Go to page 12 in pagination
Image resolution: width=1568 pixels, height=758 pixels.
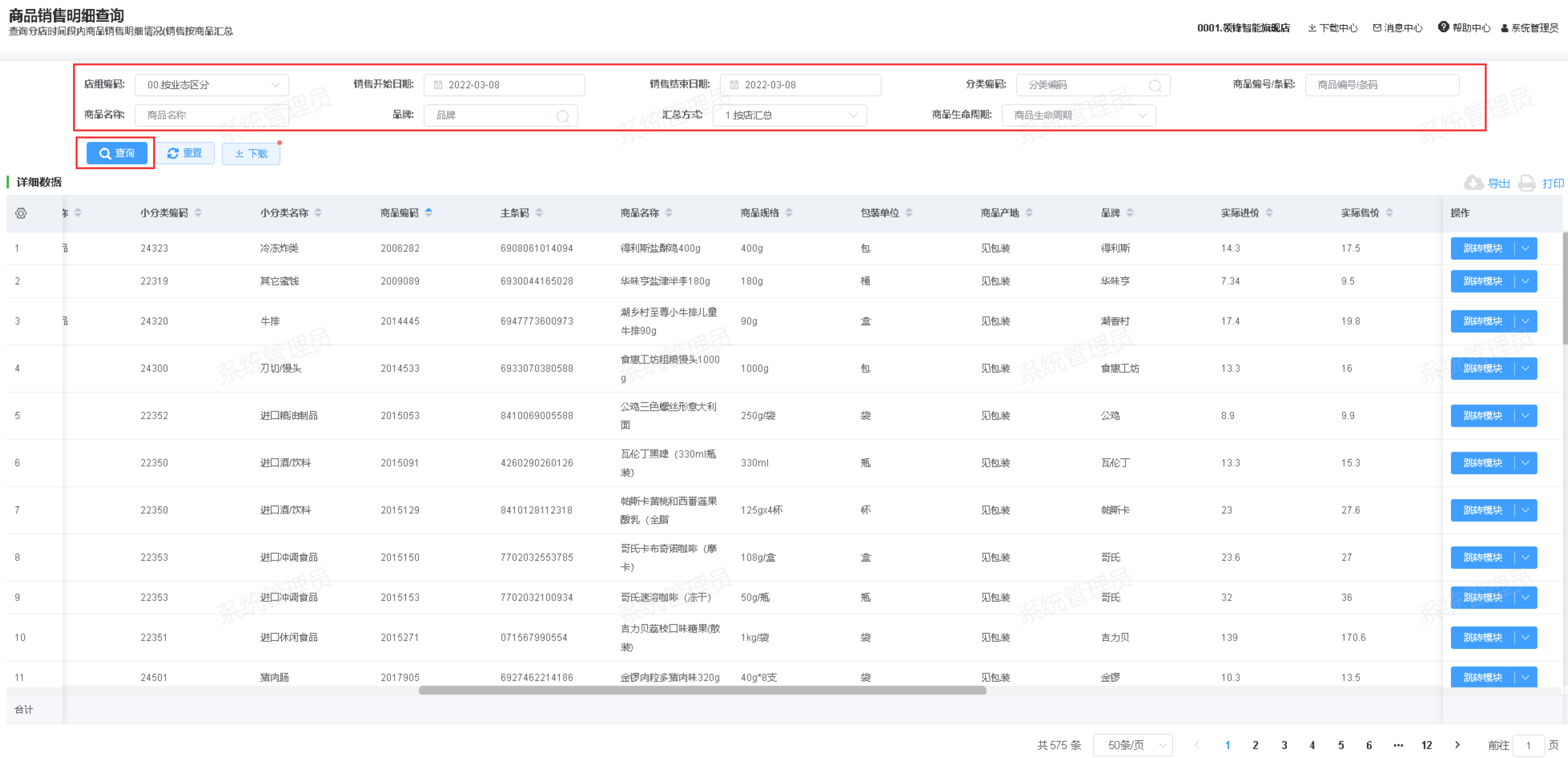(1426, 745)
